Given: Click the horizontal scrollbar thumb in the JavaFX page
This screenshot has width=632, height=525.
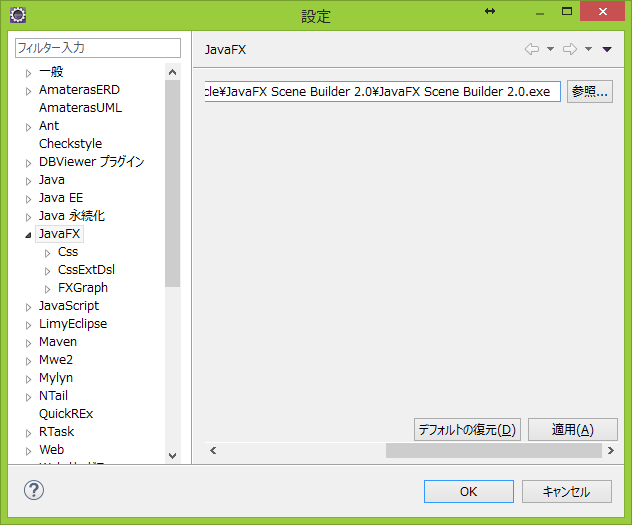Looking at the screenshot, I should [494, 450].
